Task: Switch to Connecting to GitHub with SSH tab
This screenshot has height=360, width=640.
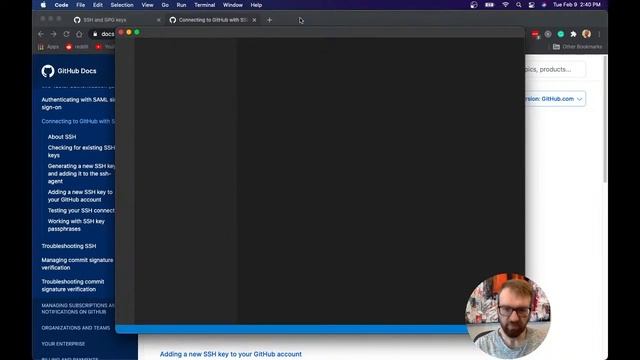Action: [x=213, y=20]
